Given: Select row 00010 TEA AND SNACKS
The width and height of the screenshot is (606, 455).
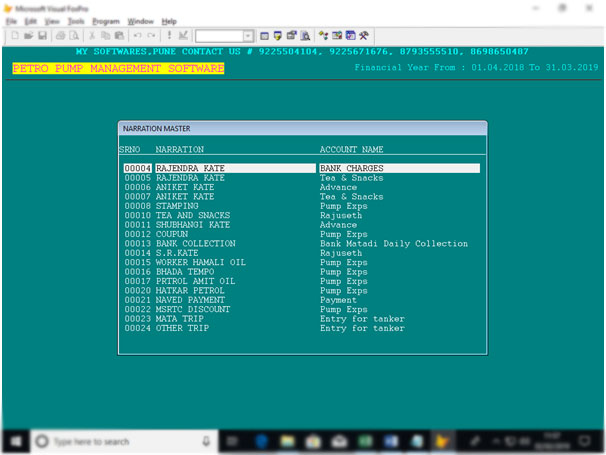Looking at the screenshot, I should pos(302,215).
